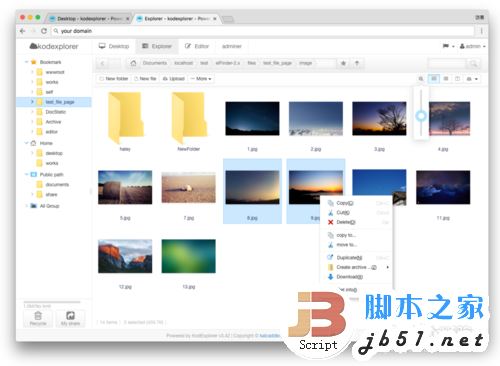Reload the browser page
Viewport: 500px width, 366px height.
coord(44,31)
